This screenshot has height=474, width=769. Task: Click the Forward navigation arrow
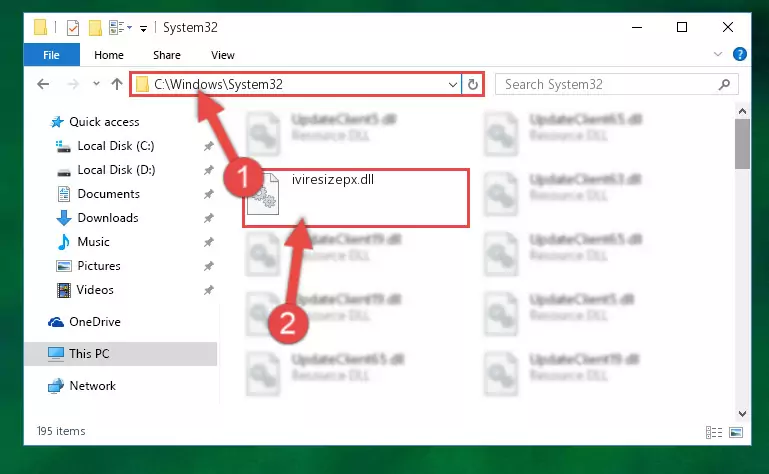[x=73, y=84]
